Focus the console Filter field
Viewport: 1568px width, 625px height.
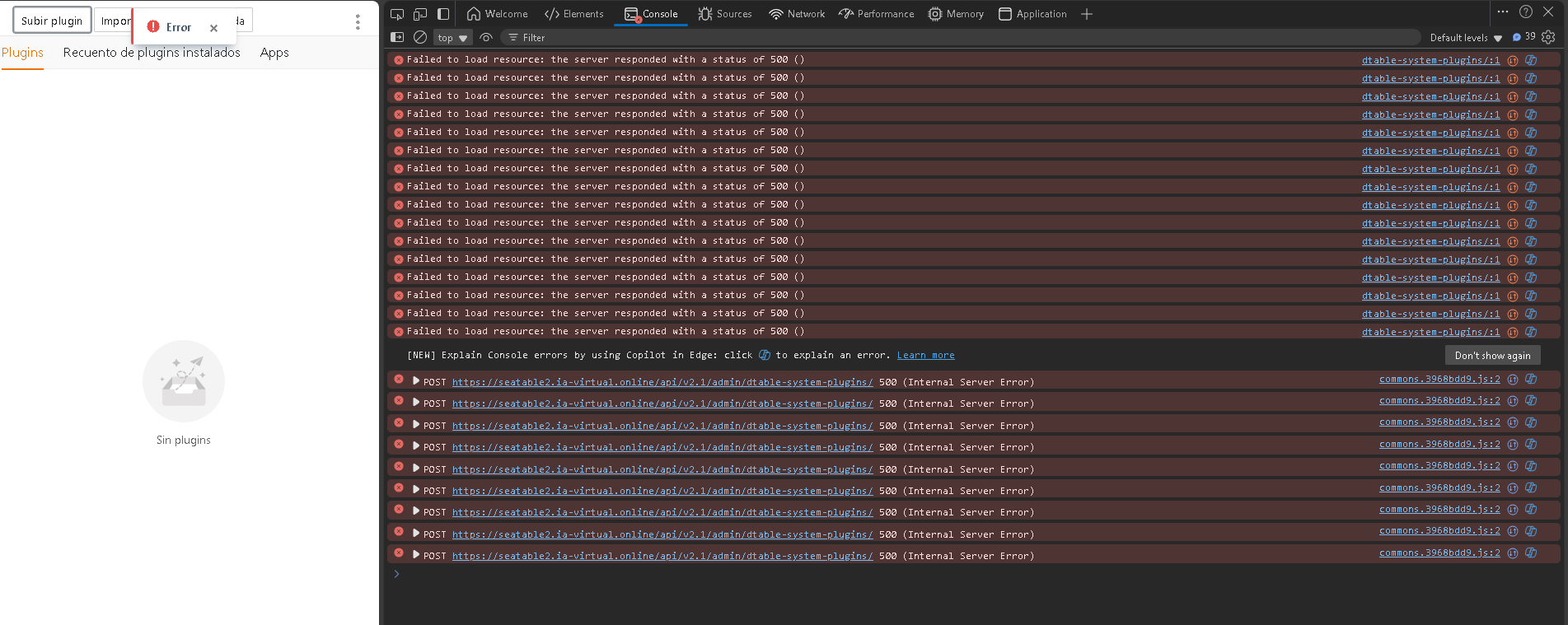[960, 38]
